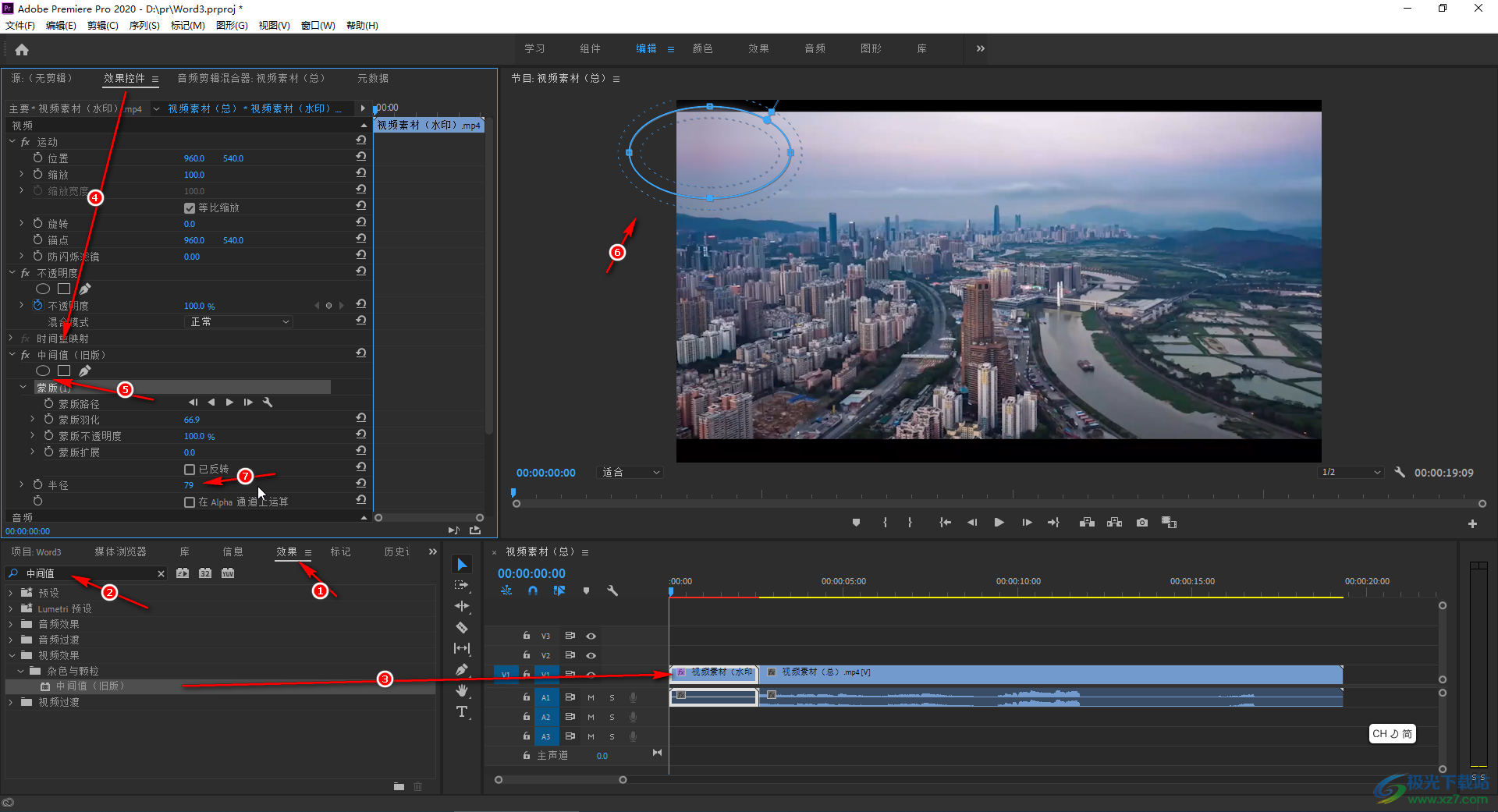This screenshot has height=812, width=1498.
Task: Expand Audio Effects folder
Action: point(11,624)
